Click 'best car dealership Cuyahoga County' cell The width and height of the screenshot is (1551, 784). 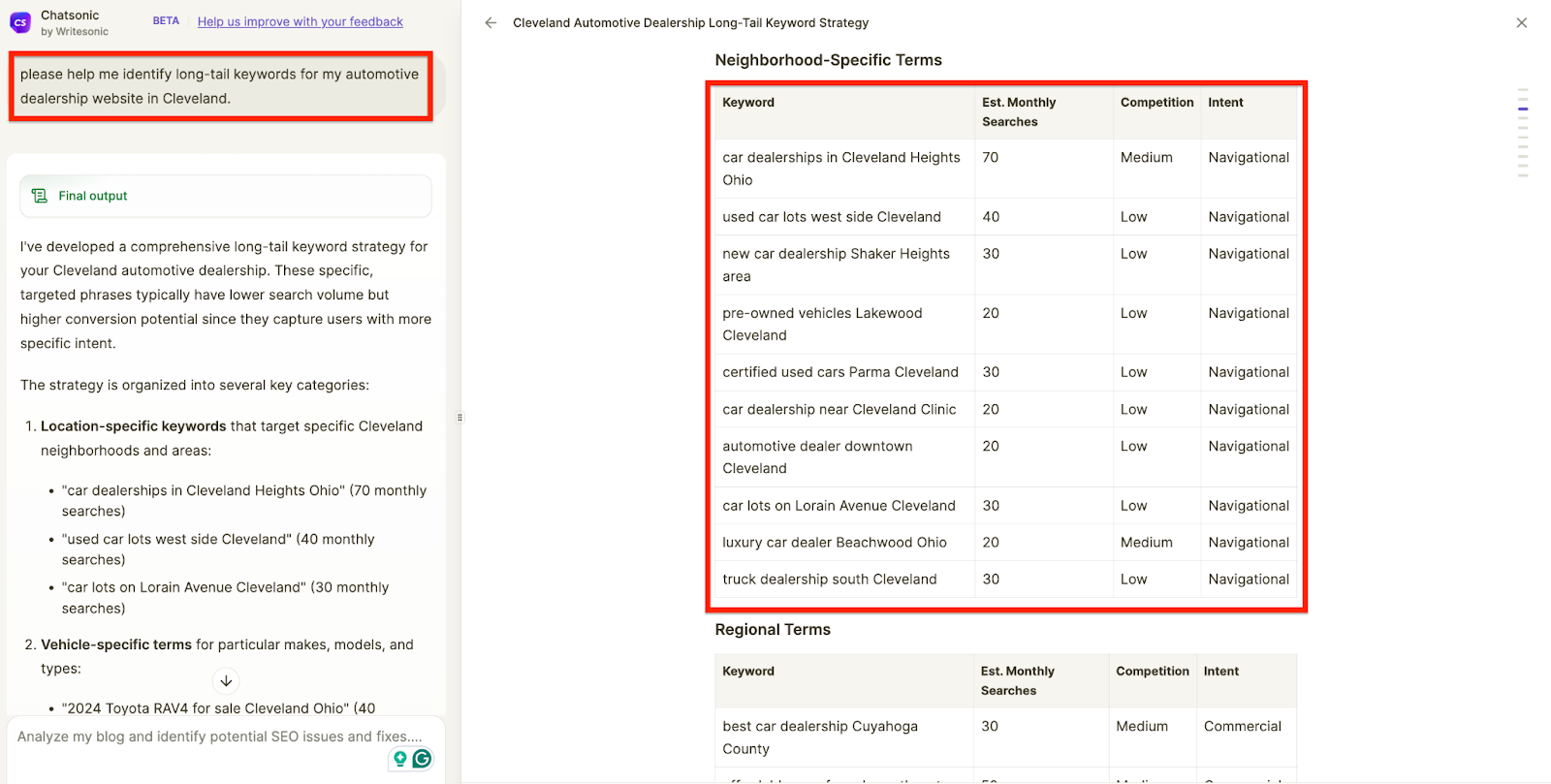tap(843, 737)
